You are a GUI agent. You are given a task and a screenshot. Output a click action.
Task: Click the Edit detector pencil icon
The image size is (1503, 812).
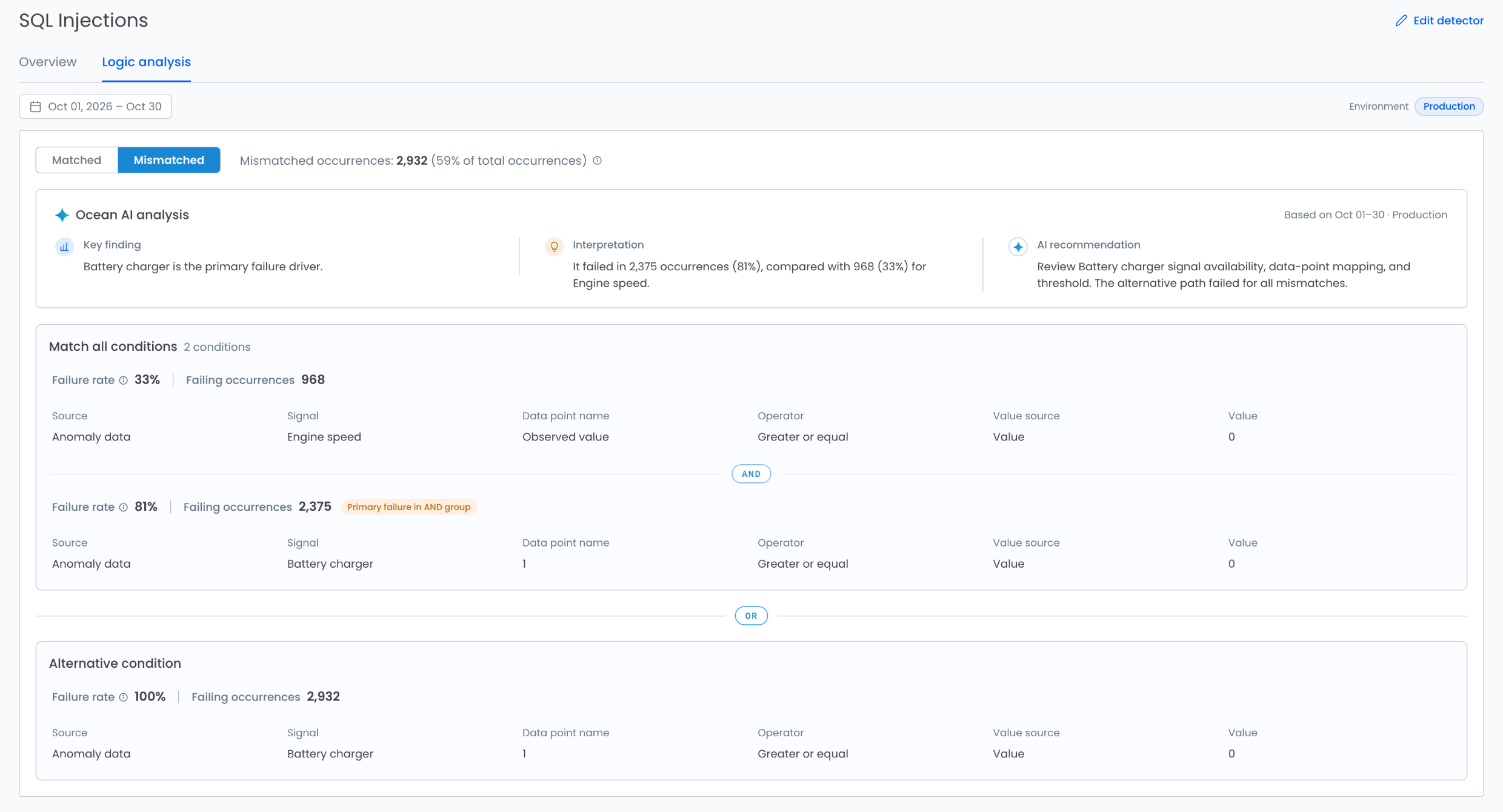point(1401,21)
